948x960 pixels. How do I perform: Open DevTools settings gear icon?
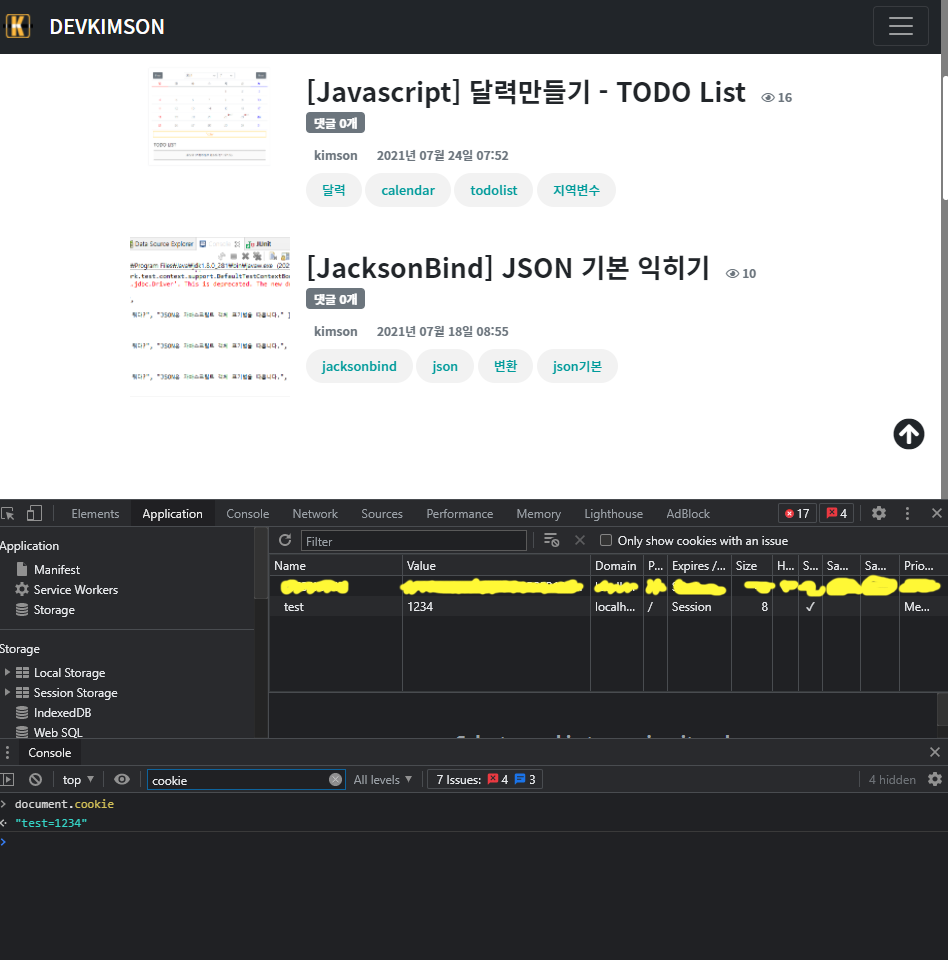(x=878, y=513)
